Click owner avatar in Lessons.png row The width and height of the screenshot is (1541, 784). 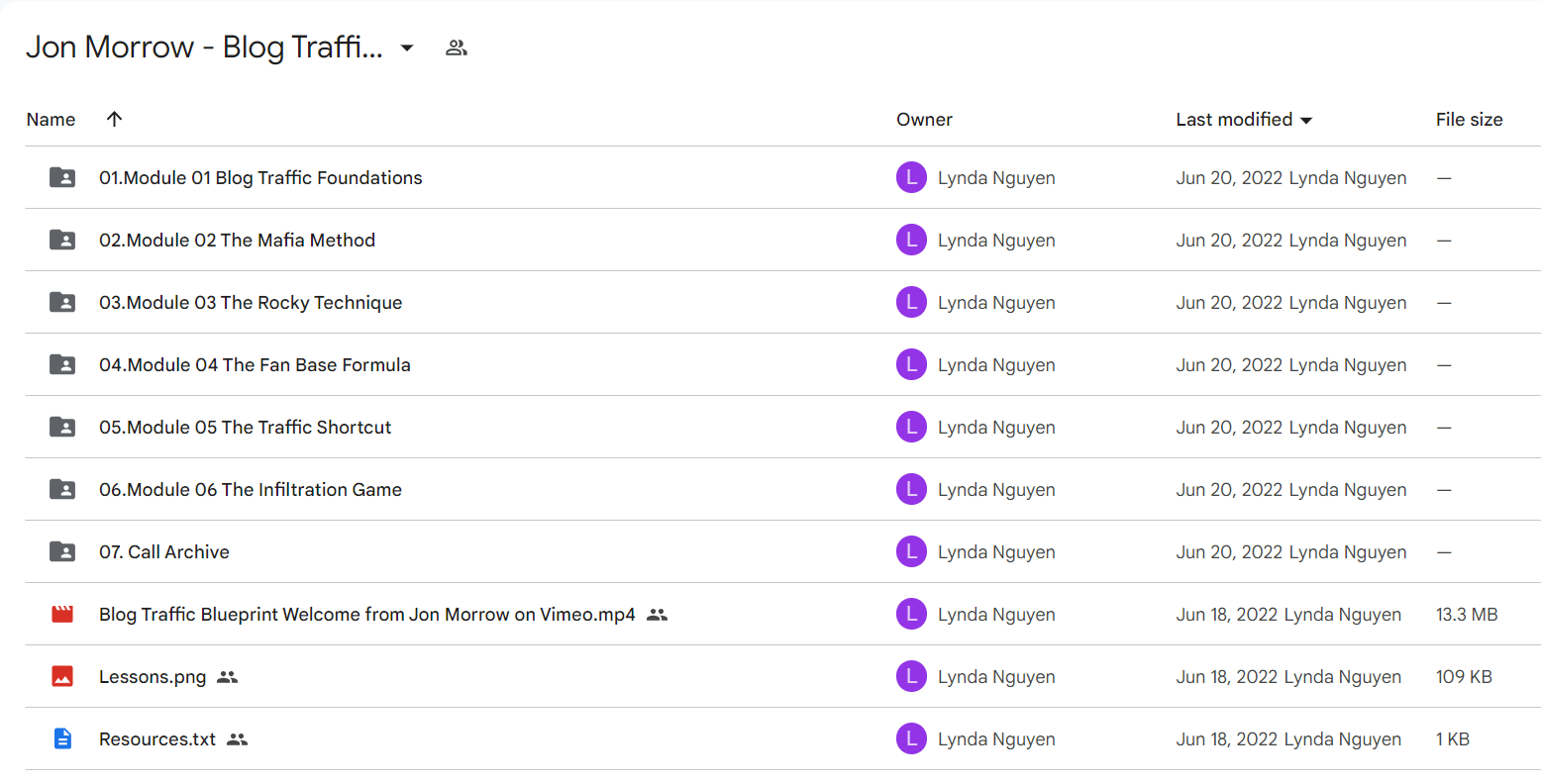pos(911,676)
